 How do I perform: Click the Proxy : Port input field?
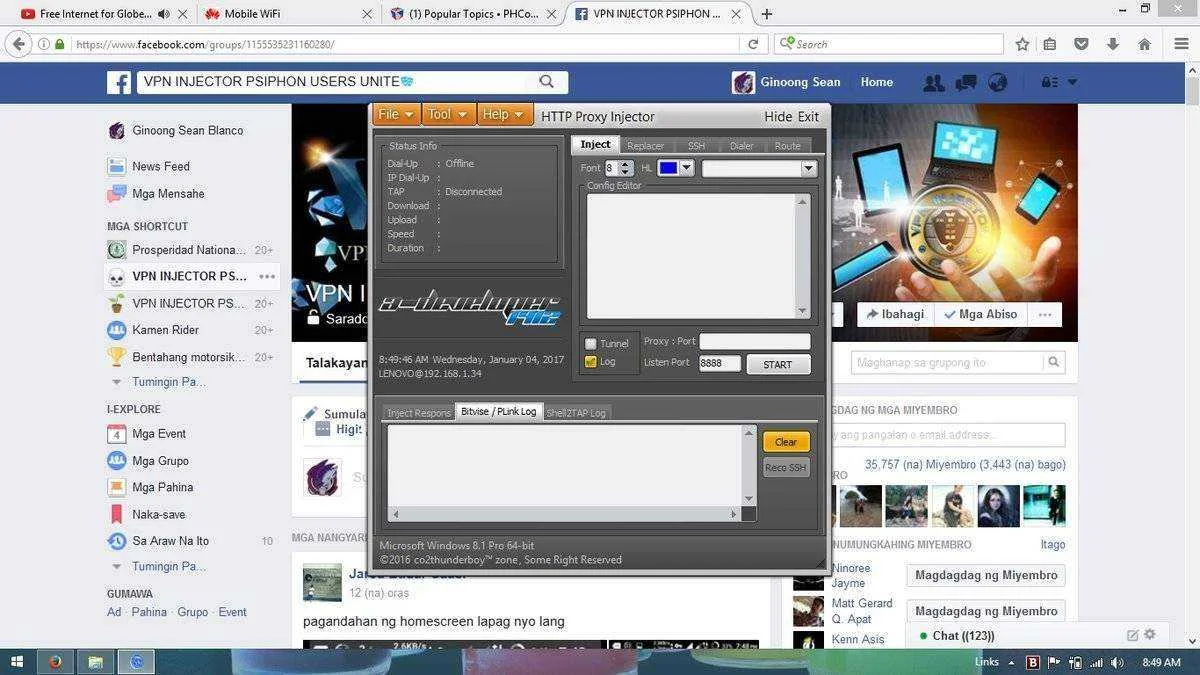pos(755,341)
